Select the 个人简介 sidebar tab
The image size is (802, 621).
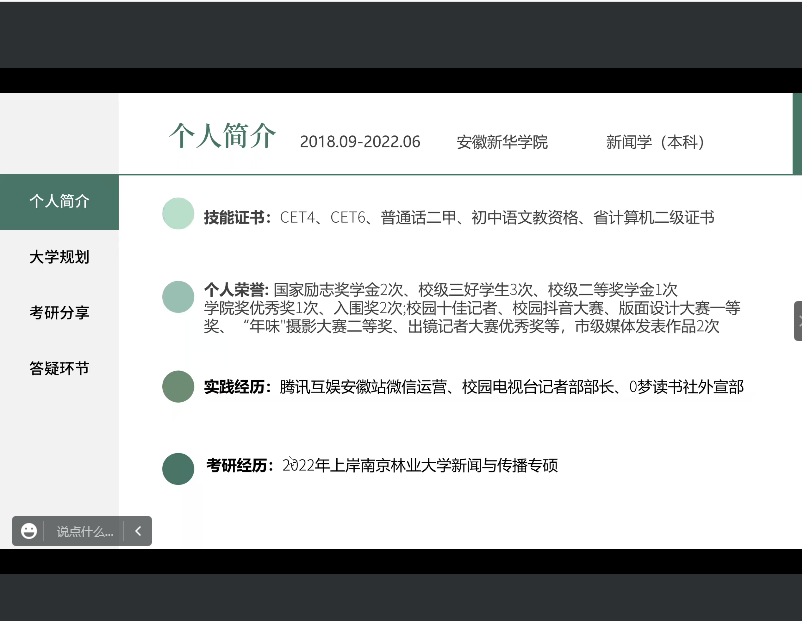59,201
